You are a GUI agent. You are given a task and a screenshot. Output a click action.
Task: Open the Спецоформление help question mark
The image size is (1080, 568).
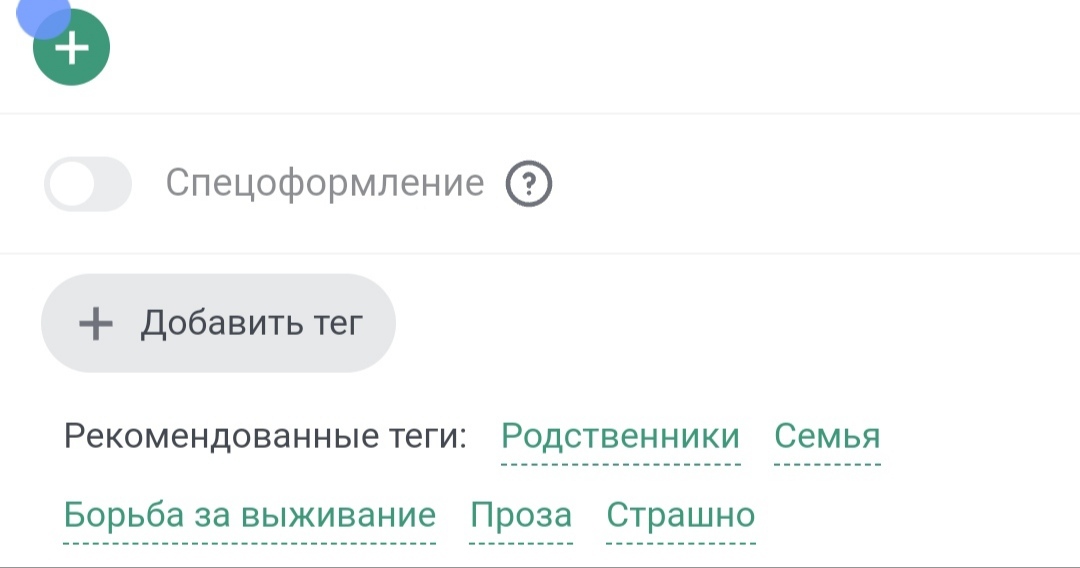(x=529, y=184)
